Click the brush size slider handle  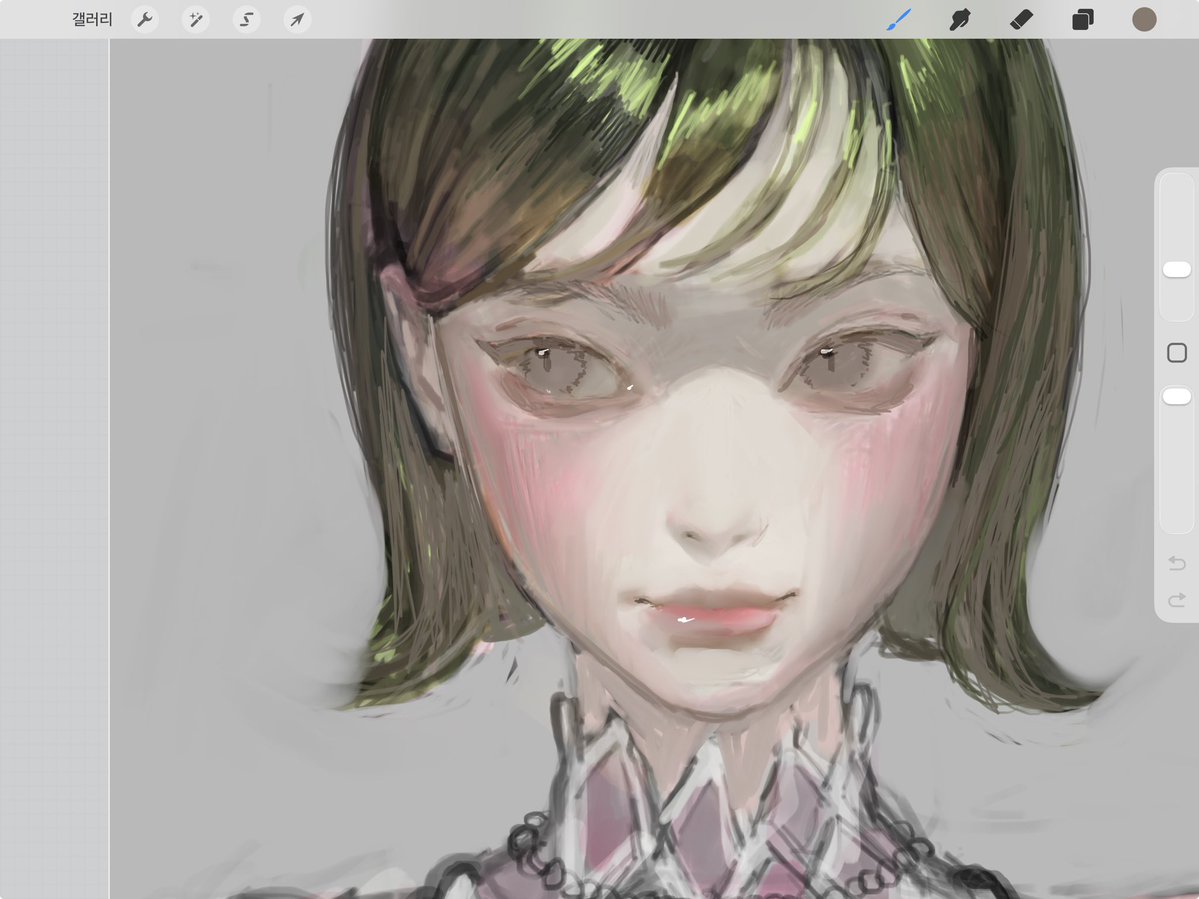pos(1177,269)
